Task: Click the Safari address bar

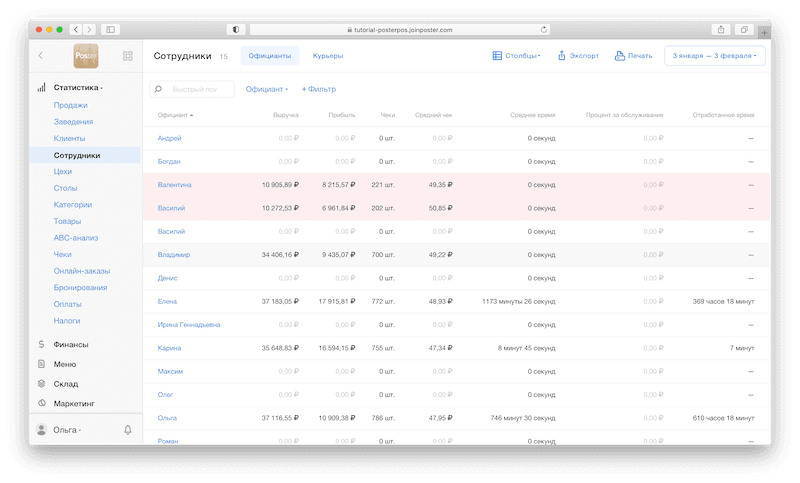Action: [x=399, y=30]
